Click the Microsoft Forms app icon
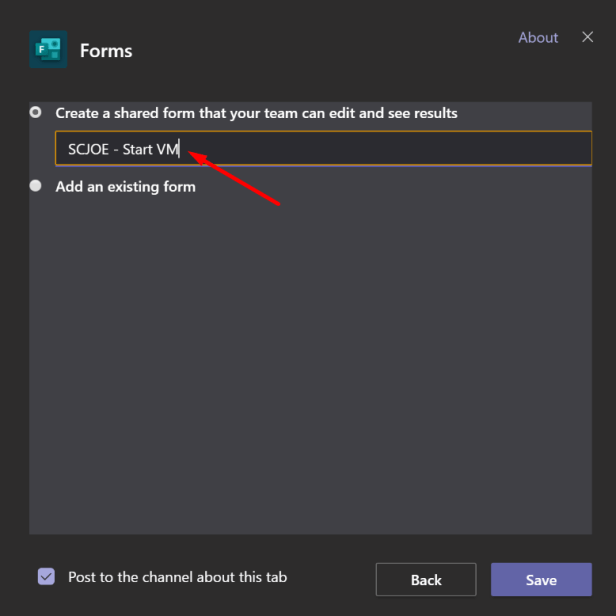616x616 pixels. tap(48, 49)
